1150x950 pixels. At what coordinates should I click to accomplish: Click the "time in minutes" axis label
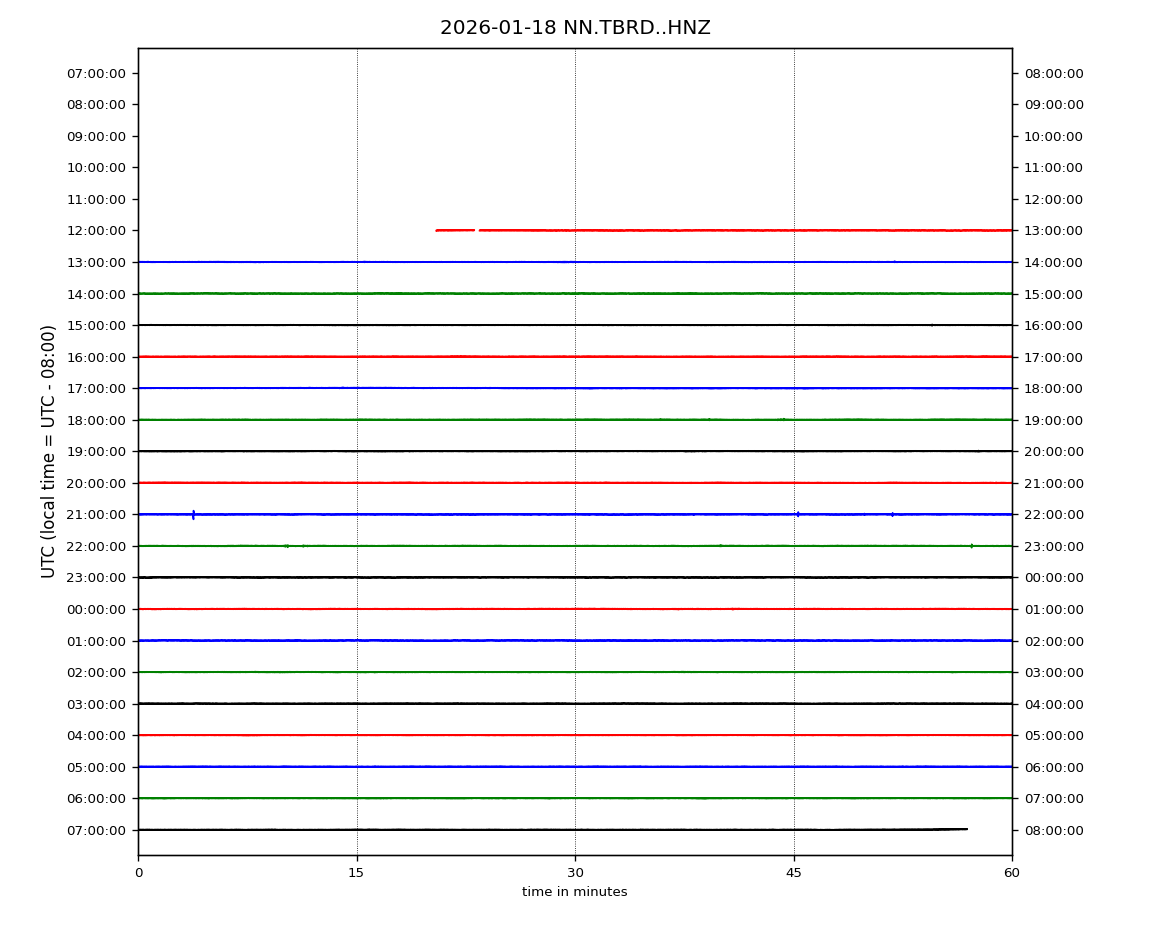pyautogui.click(x=575, y=892)
